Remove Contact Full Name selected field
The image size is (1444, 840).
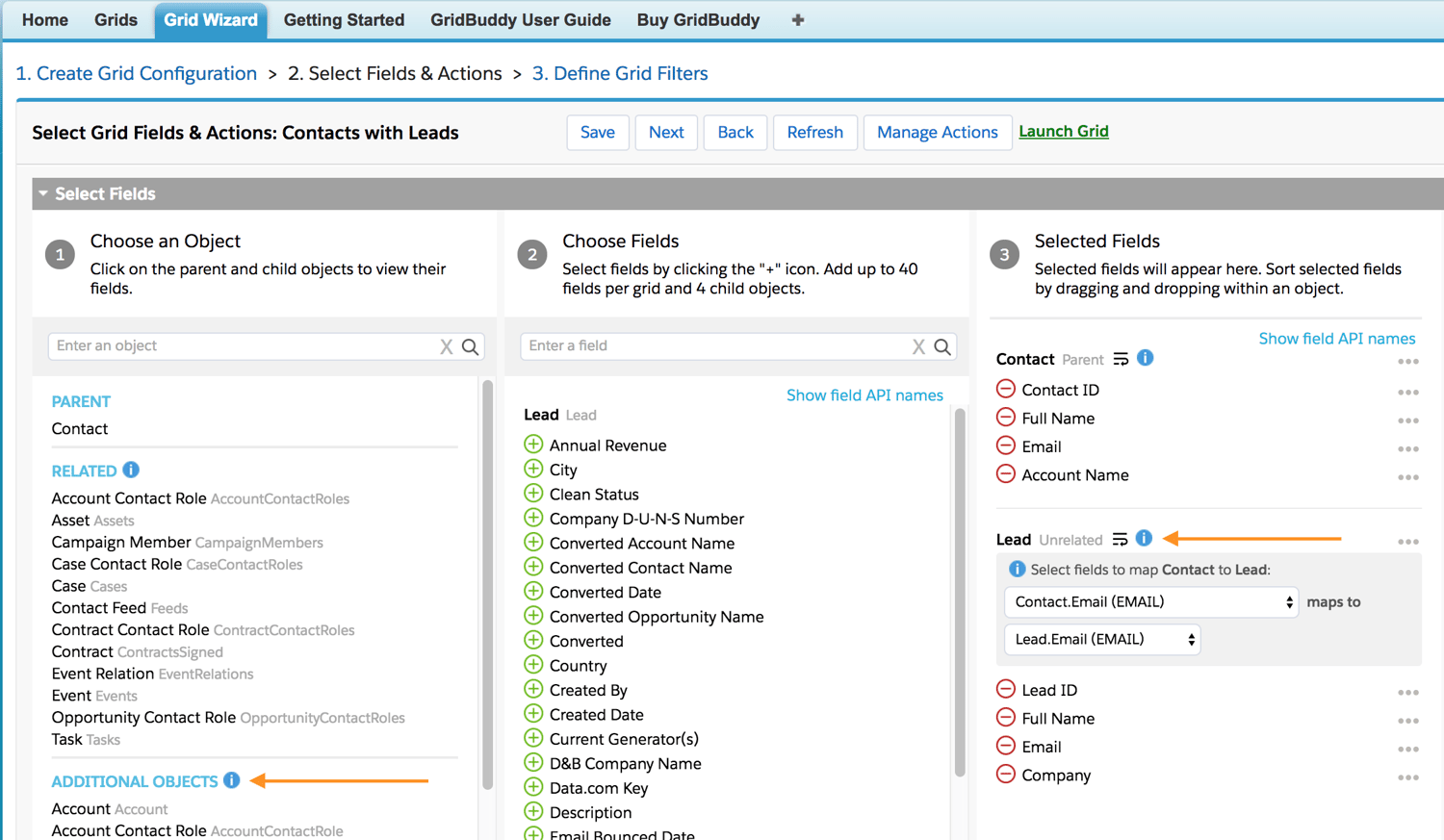tap(1006, 417)
